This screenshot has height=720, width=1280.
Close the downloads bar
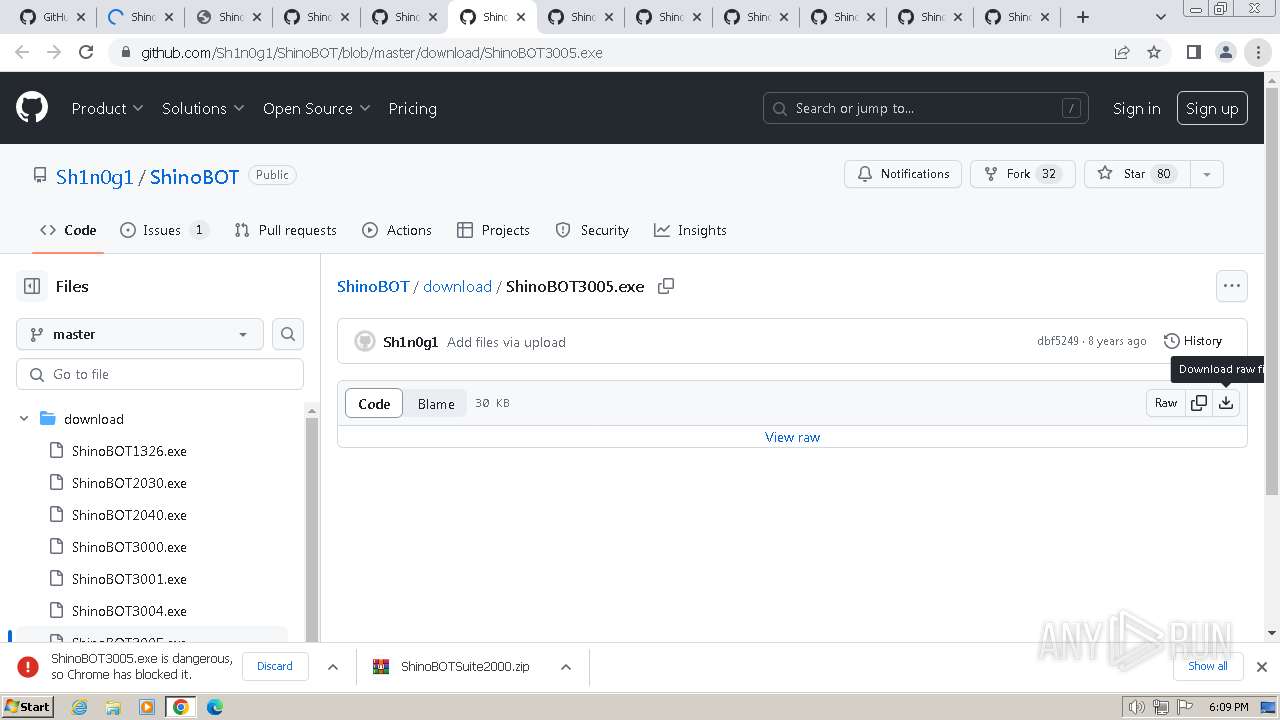point(1262,667)
